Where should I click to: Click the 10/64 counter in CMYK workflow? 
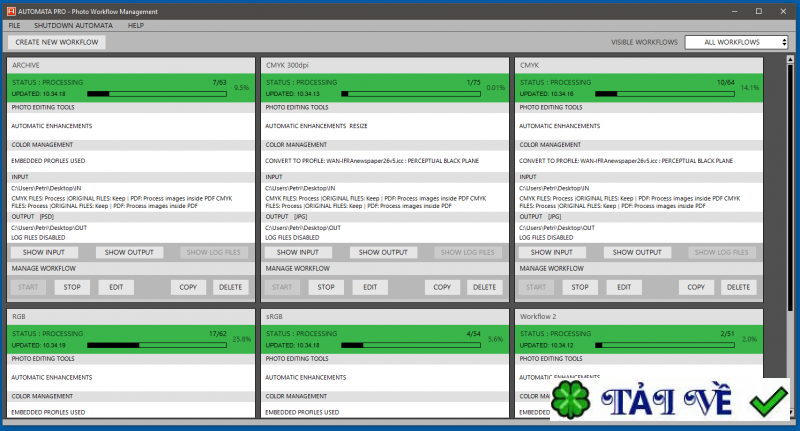coord(726,82)
